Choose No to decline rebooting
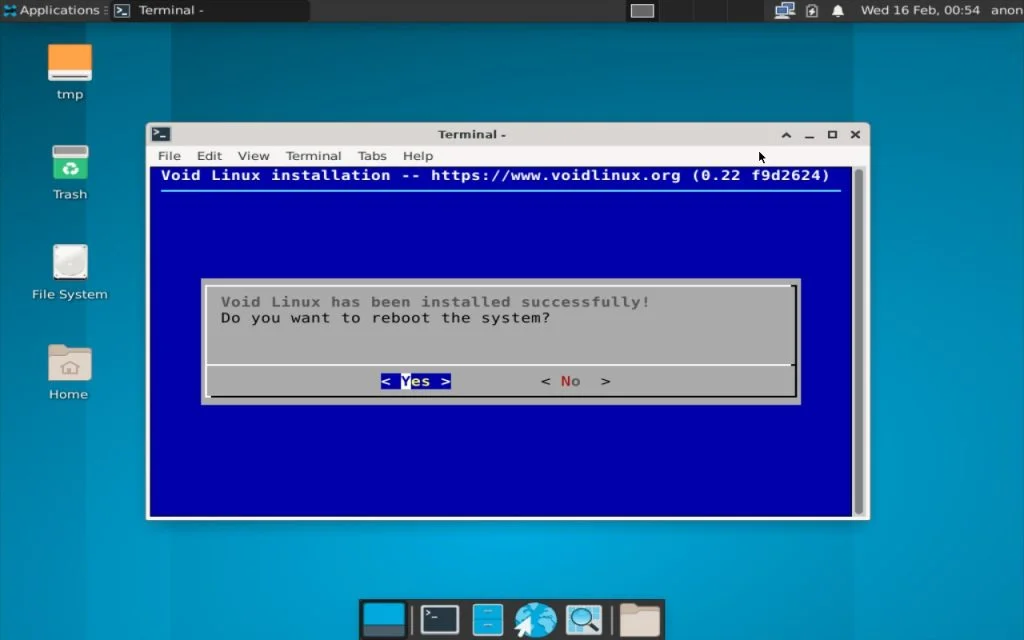 coord(575,381)
